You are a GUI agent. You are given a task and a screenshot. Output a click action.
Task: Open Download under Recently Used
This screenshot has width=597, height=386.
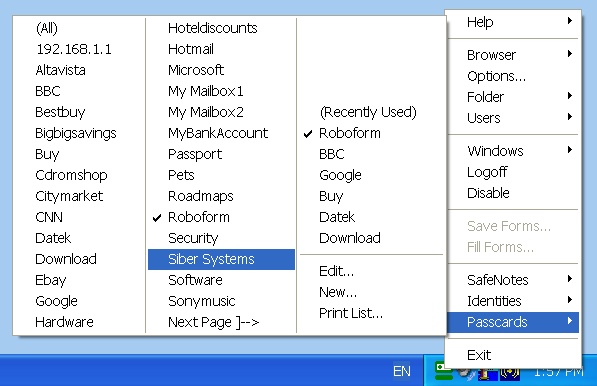(x=371, y=238)
